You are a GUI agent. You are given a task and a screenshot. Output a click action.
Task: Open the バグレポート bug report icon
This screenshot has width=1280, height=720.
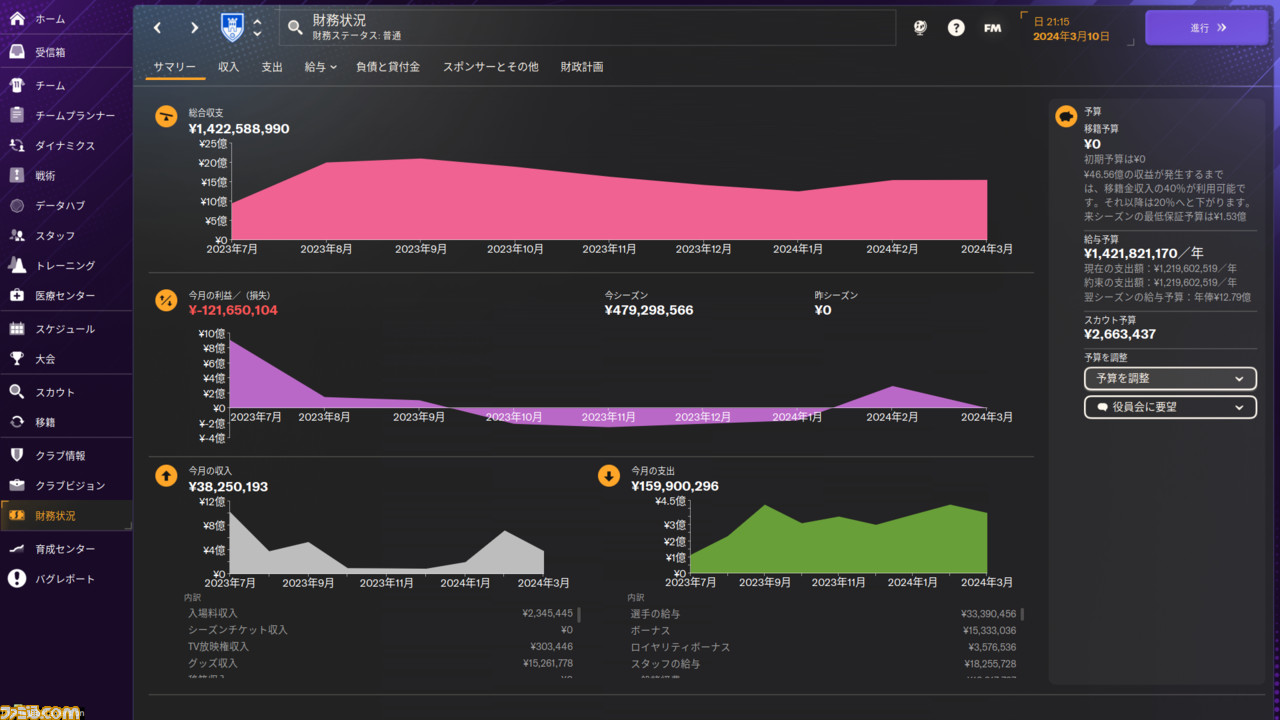point(17,578)
